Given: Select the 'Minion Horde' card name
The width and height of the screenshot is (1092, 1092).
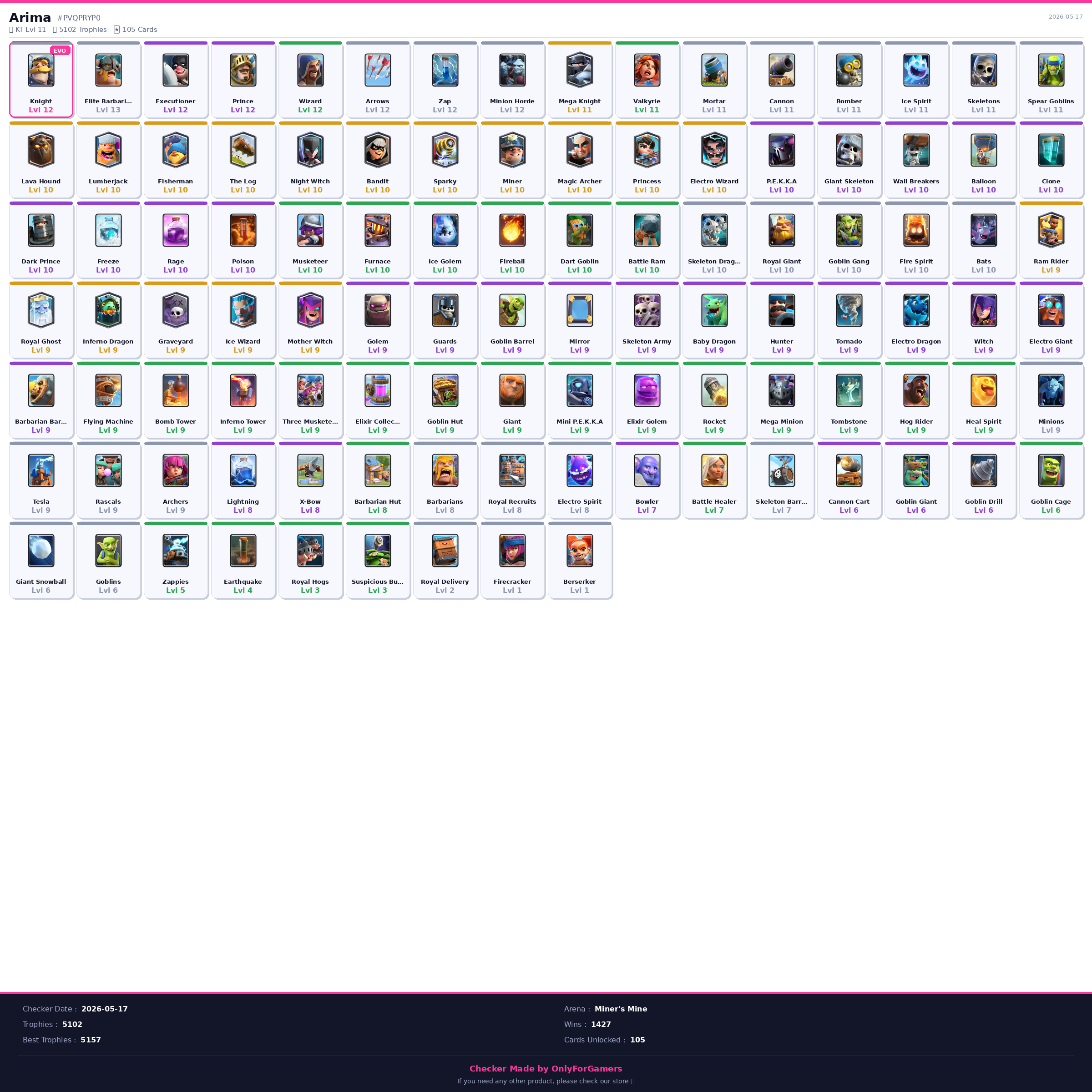Looking at the screenshot, I should [x=513, y=101].
